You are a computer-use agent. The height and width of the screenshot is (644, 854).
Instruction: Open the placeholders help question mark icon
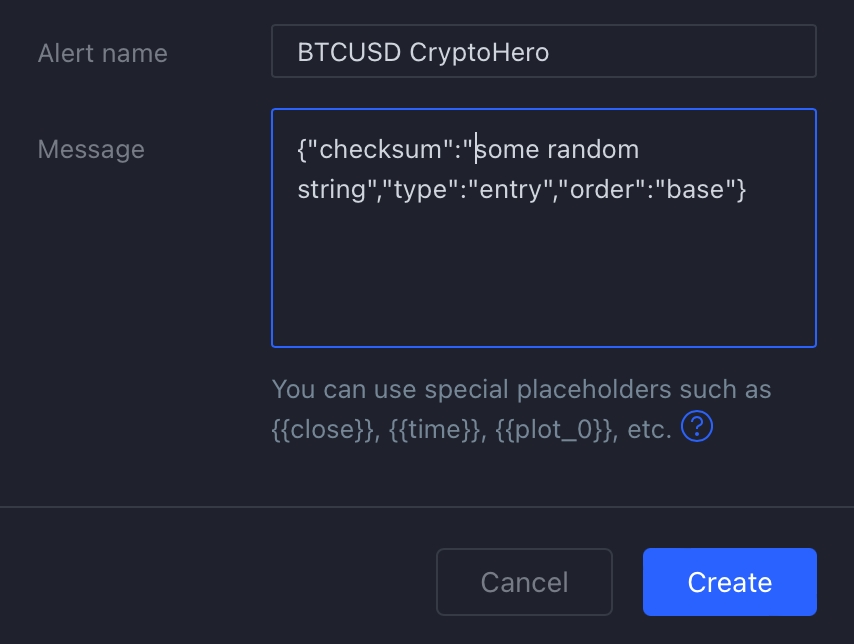(697, 427)
